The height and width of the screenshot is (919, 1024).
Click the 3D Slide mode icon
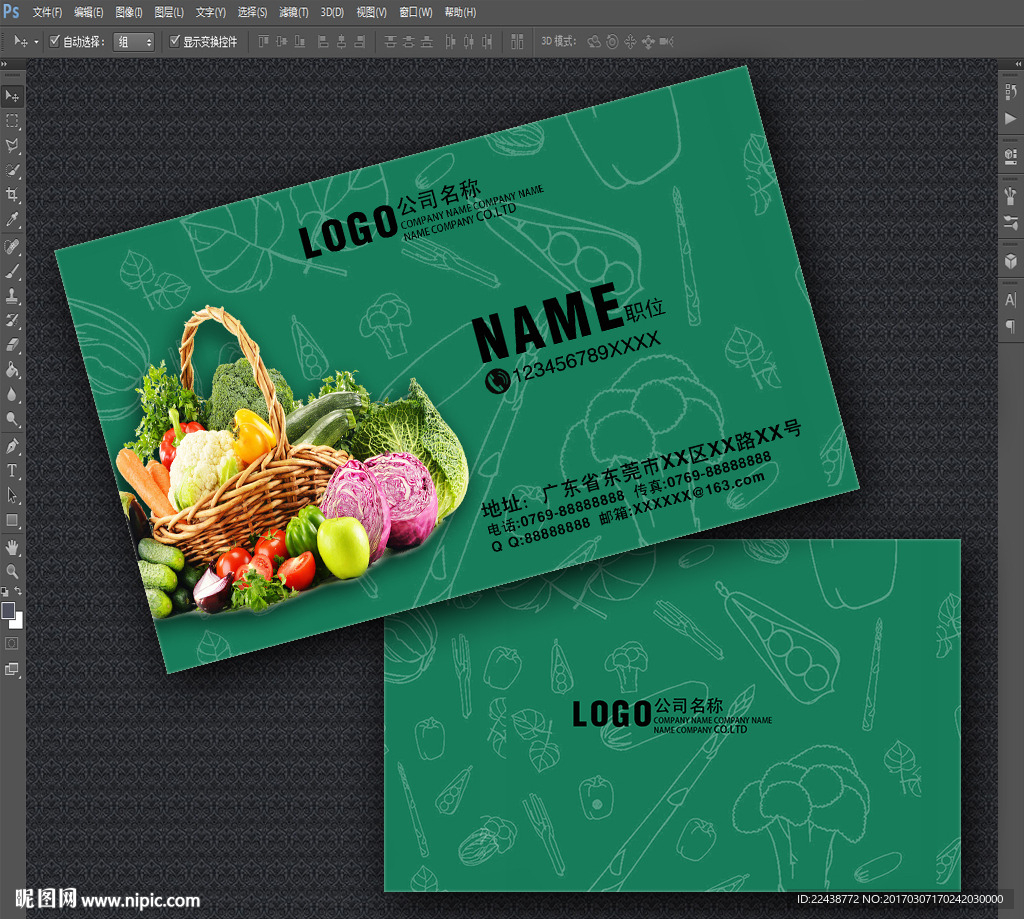[x=648, y=42]
